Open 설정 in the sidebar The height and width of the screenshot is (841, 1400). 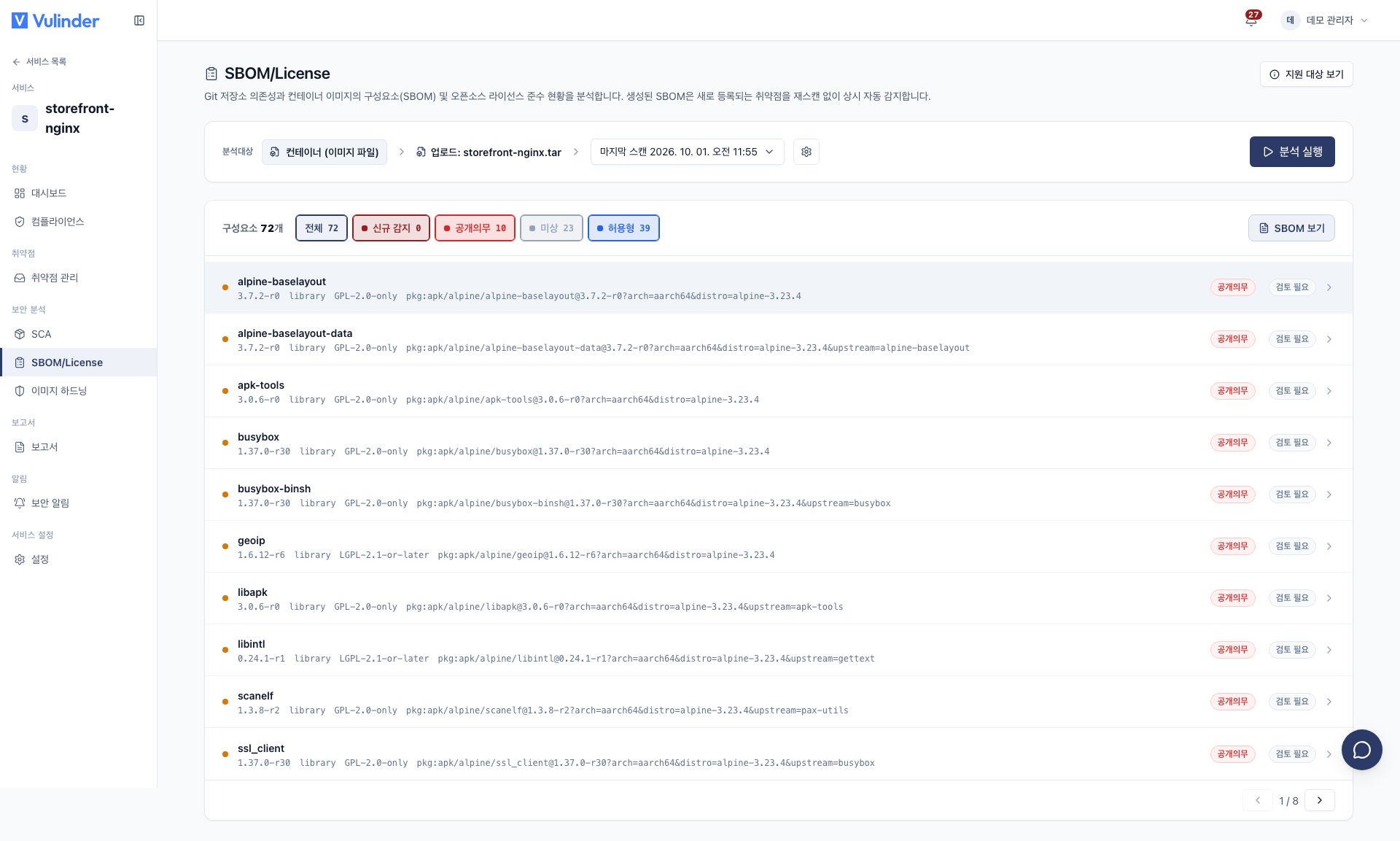(78, 559)
